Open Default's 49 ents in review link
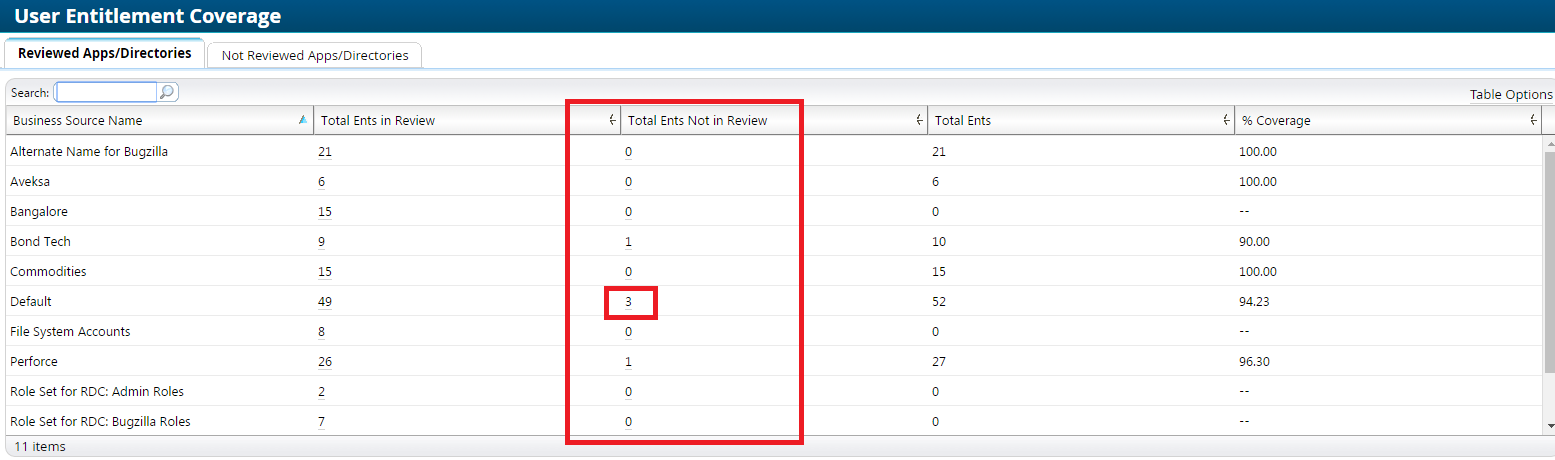Image resolution: width=1555 pixels, height=460 pixels. (x=325, y=301)
